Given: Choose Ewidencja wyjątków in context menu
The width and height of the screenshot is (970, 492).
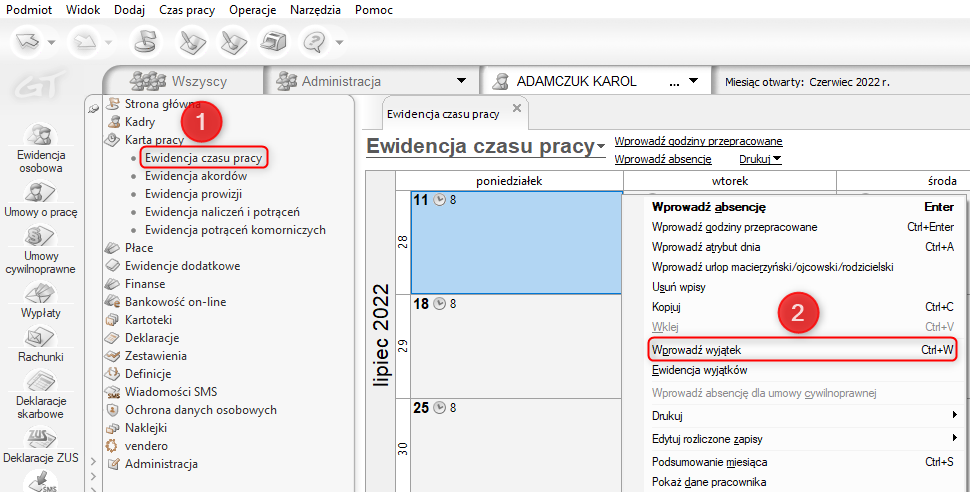Looking at the screenshot, I should coord(802,370).
